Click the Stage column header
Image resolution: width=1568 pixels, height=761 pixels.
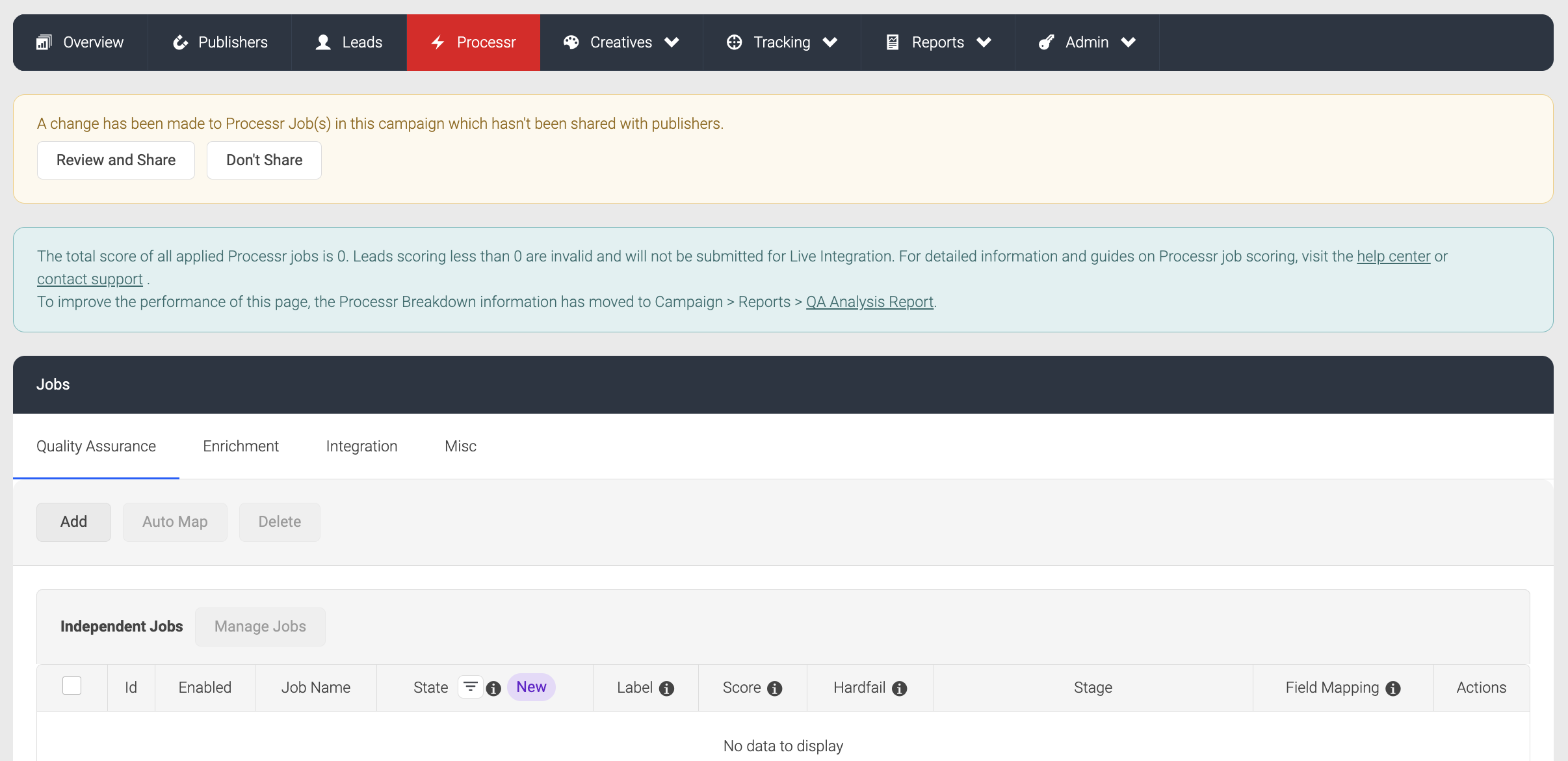pyautogui.click(x=1093, y=688)
